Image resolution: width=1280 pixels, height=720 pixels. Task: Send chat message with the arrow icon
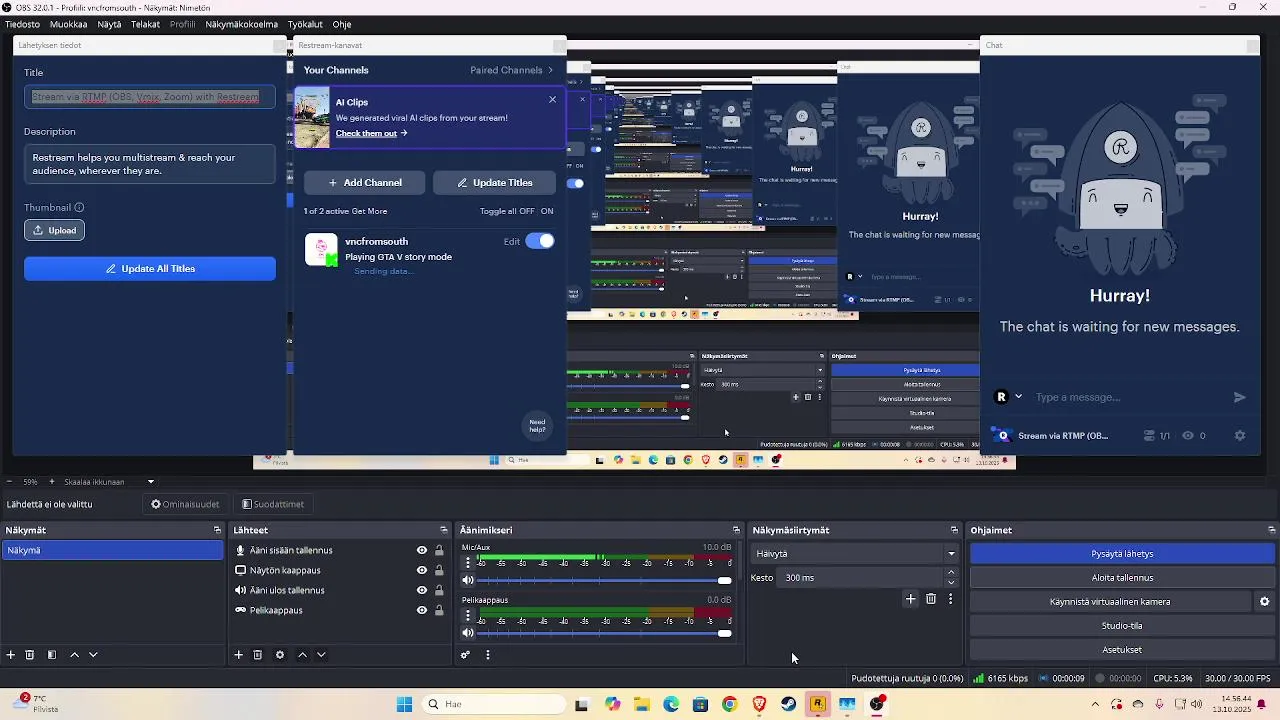1240,397
